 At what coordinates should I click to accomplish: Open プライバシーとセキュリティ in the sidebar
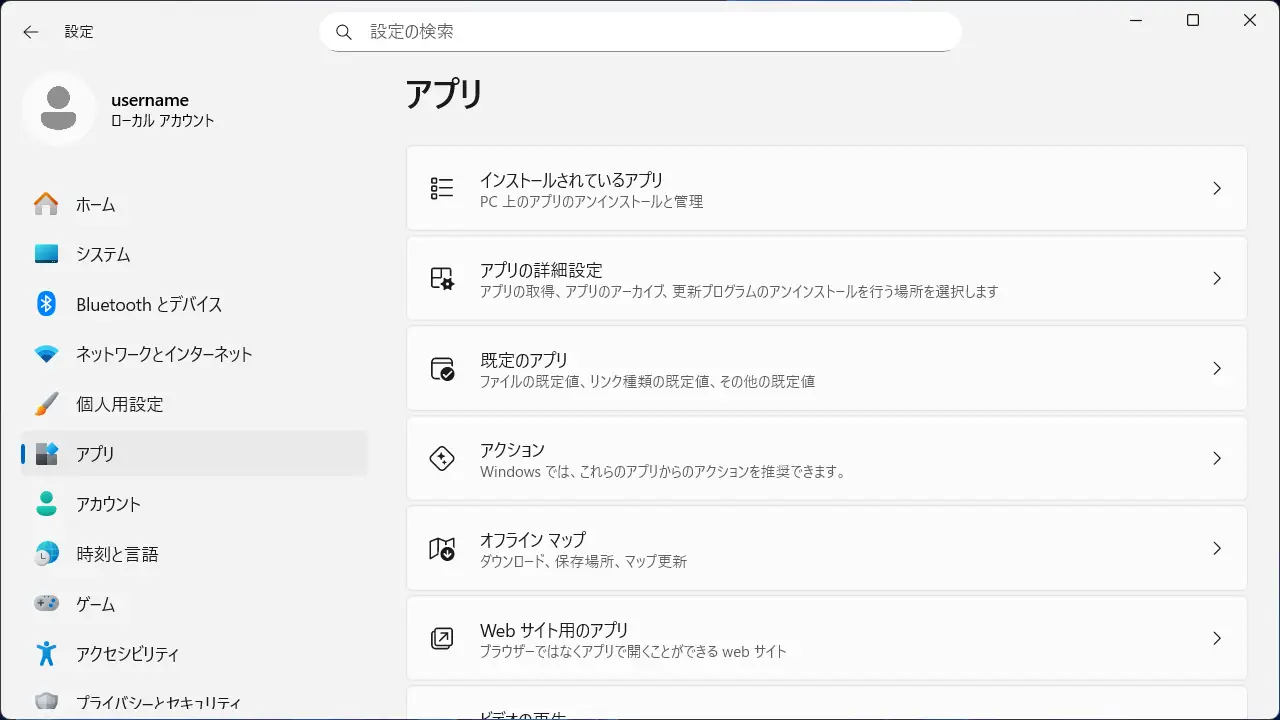pos(158,702)
